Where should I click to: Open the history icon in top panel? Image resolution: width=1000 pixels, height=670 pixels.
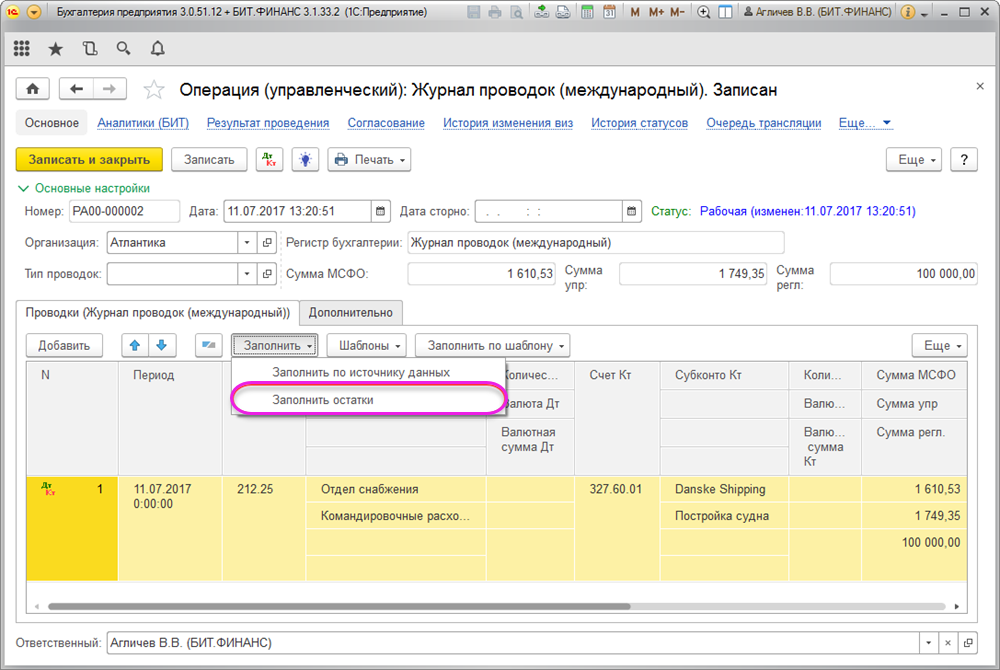(90, 49)
